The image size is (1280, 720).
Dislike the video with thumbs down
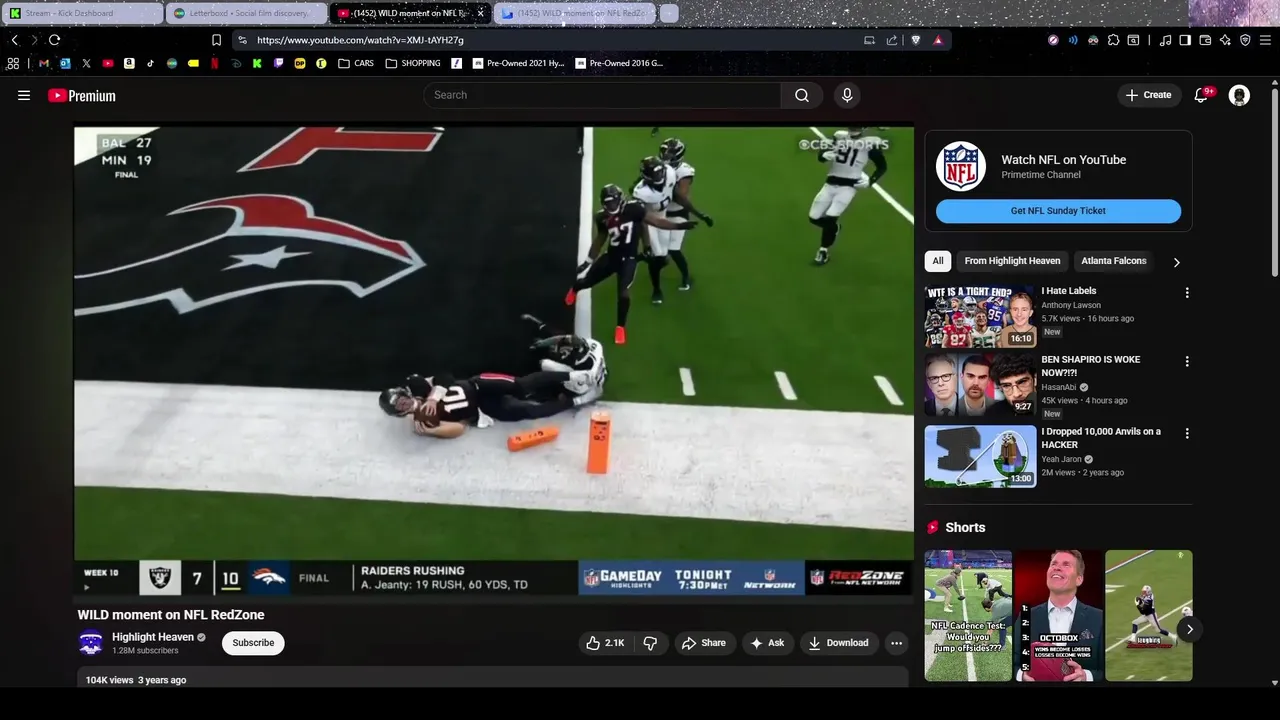650,643
